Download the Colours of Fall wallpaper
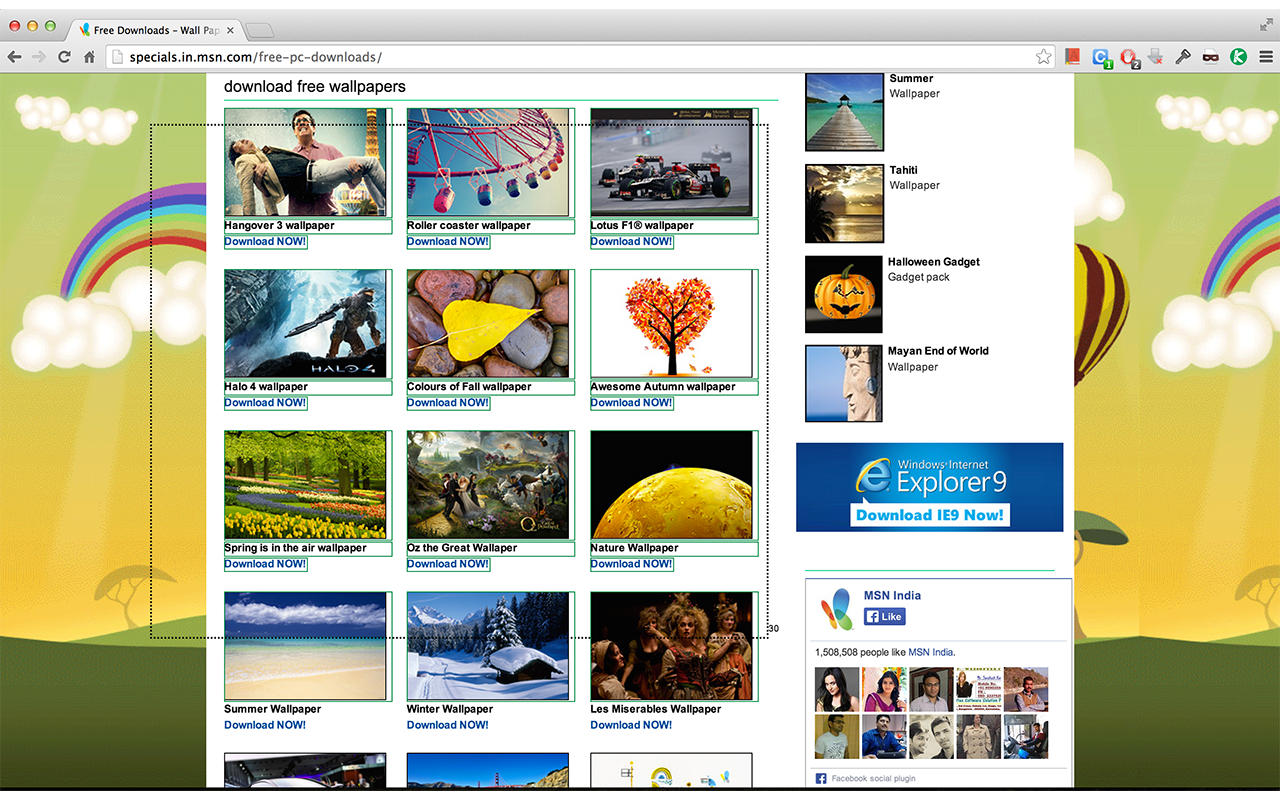The image size is (1280, 800). (448, 402)
